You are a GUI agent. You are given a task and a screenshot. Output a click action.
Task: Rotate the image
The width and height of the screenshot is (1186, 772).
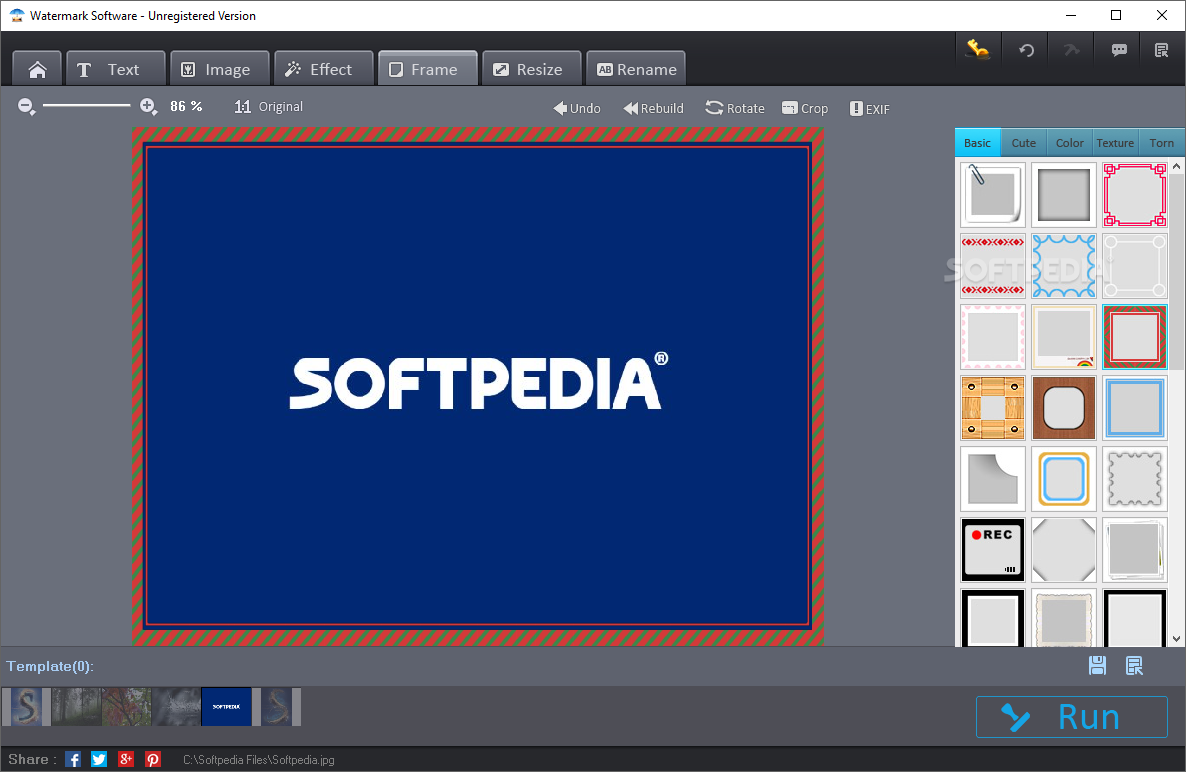tap(735, 108)
